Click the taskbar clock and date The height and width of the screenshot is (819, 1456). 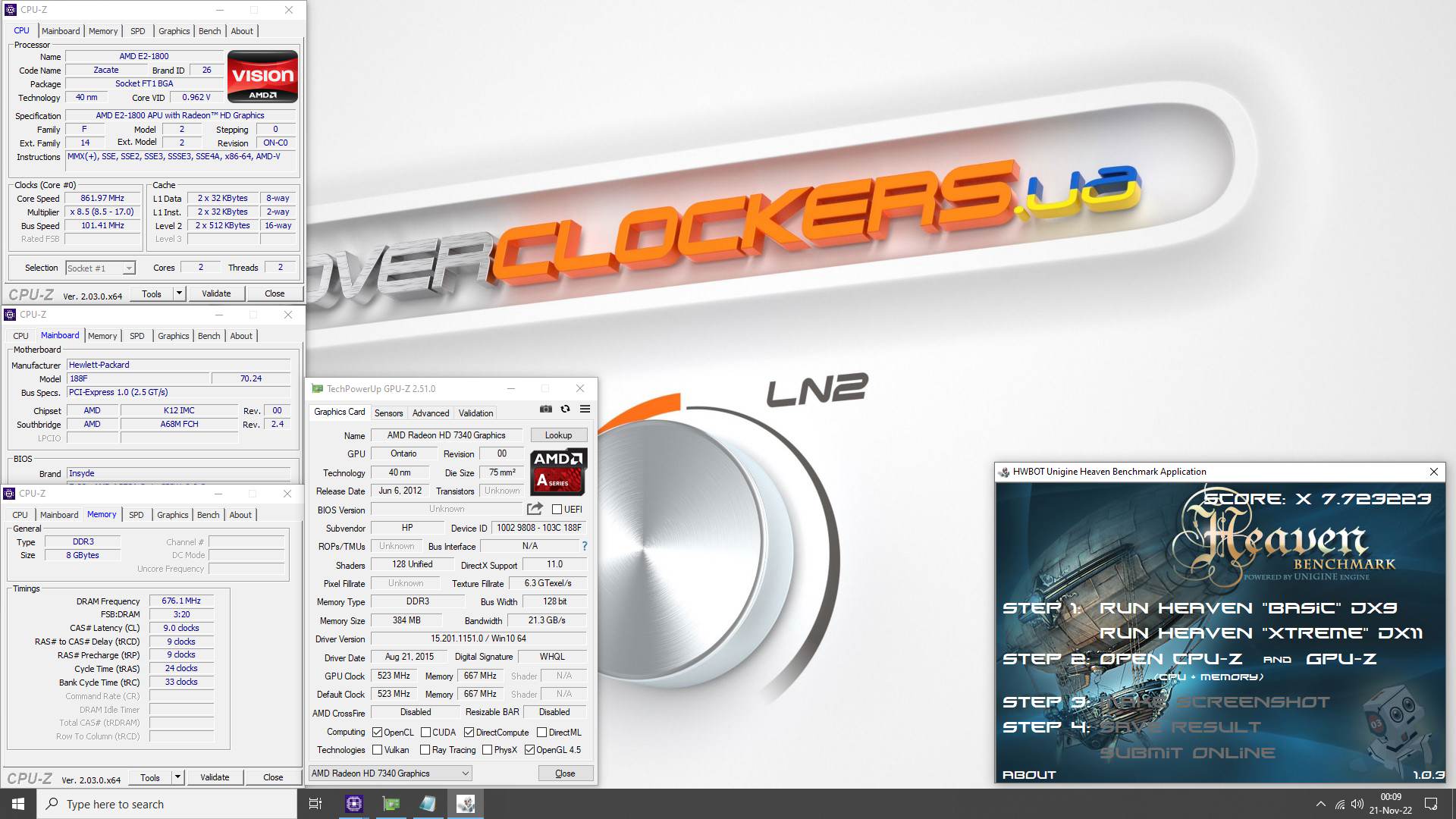pos(1391,804)
